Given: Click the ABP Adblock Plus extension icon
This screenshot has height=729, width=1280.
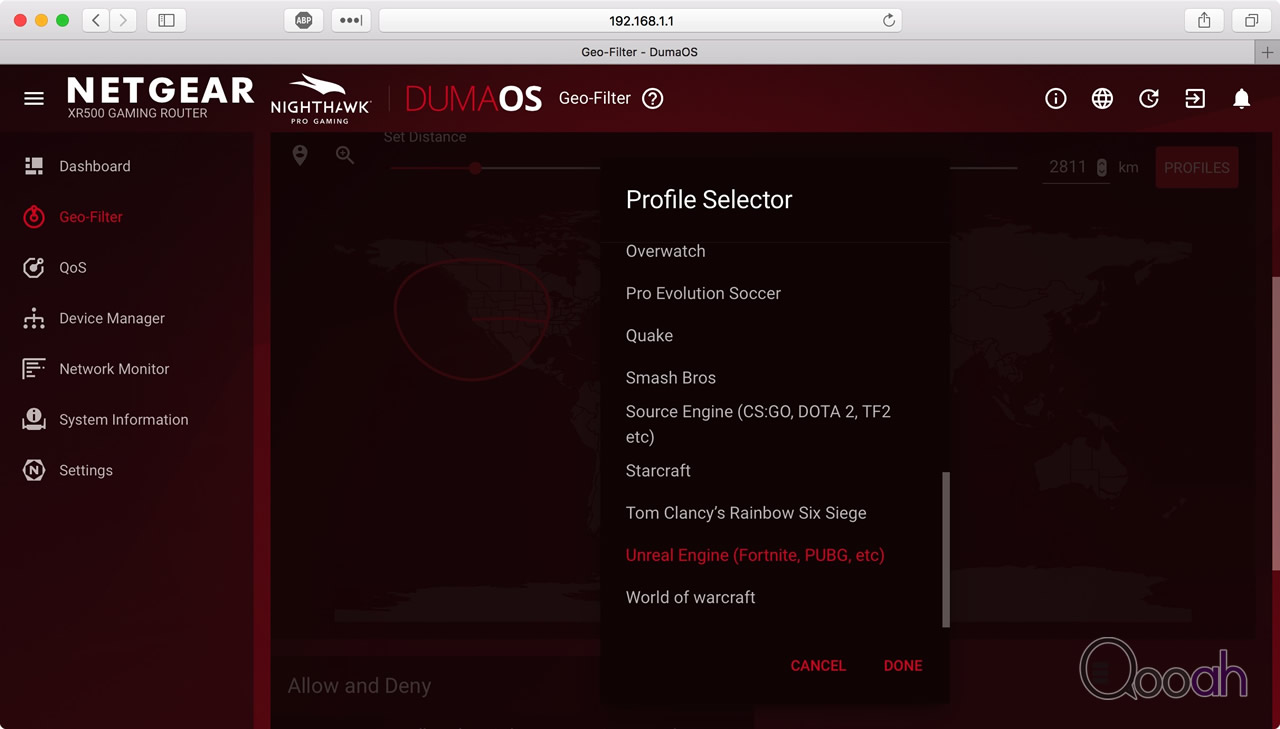Looking at the screenshot, I should point(304,20).
